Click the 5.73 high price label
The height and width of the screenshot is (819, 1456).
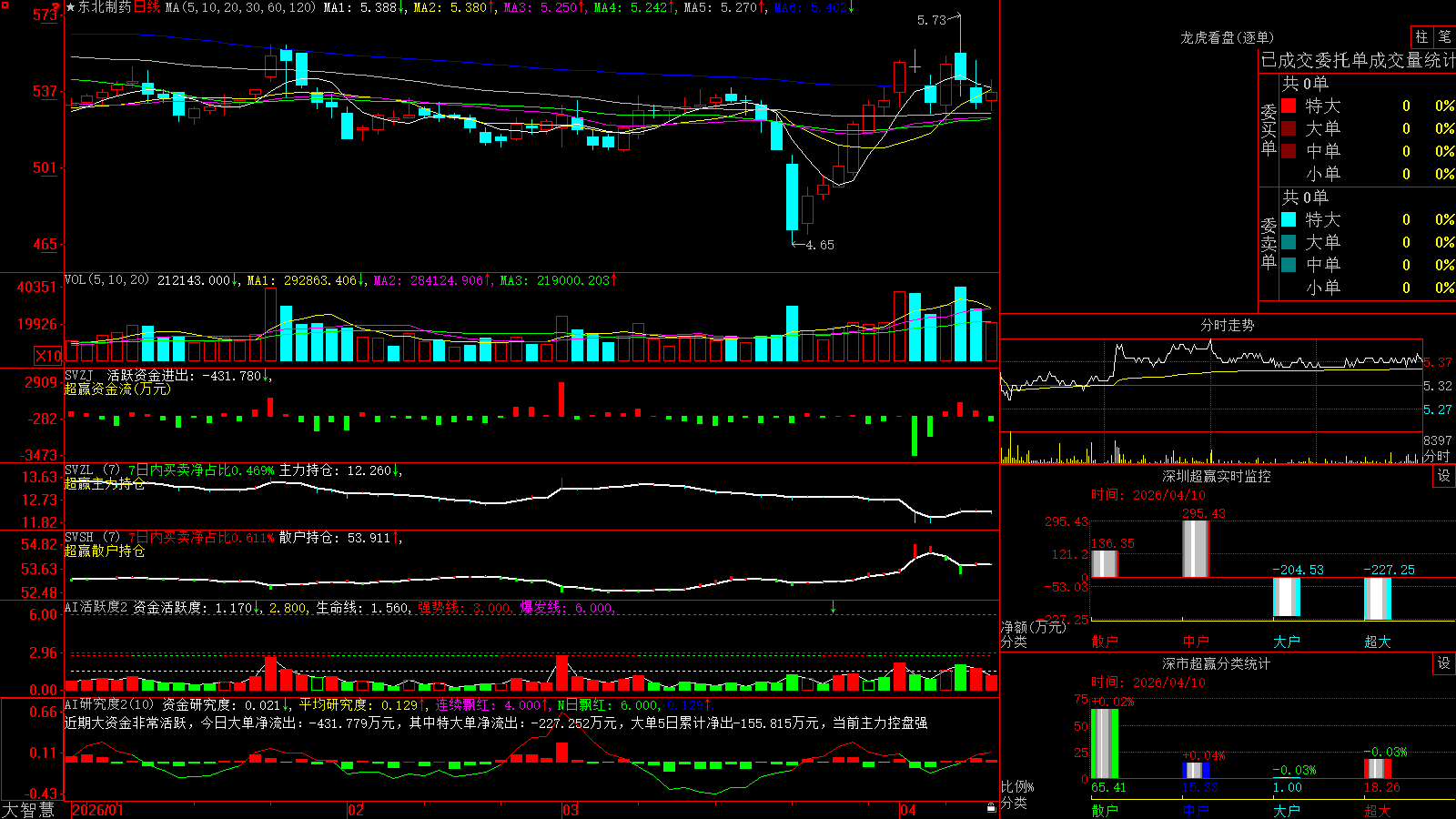[932, 20]
